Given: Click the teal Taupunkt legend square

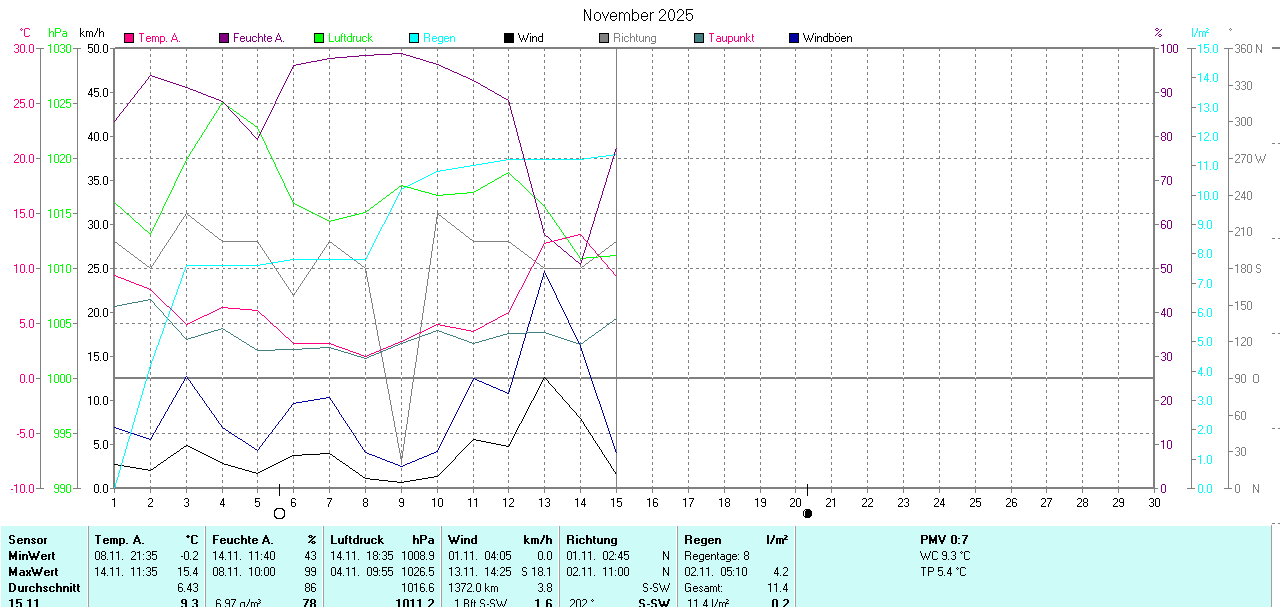Looking at the screenshot, I should pyautogui.click(x=699, y=38).
